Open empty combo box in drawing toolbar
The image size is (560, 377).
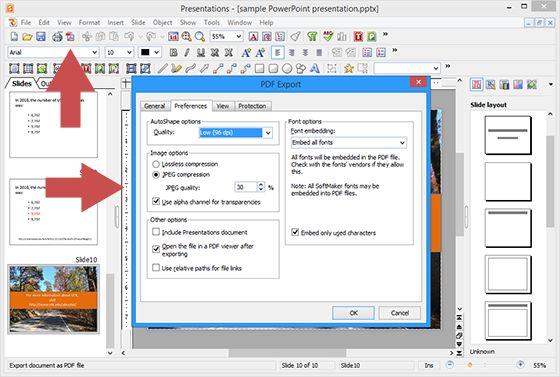[407, 68]
